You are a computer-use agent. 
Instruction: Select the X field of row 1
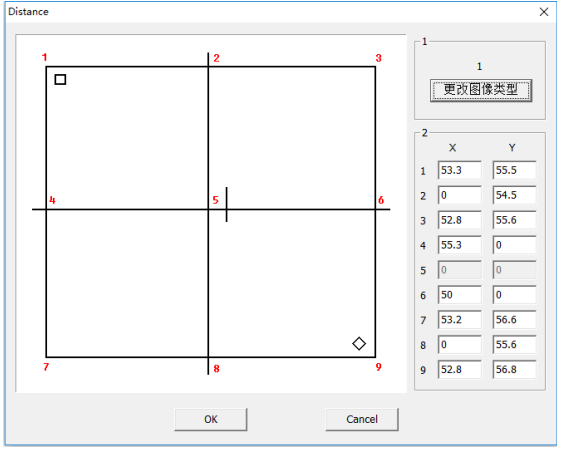pyautogui.click(x=459, y=170)
